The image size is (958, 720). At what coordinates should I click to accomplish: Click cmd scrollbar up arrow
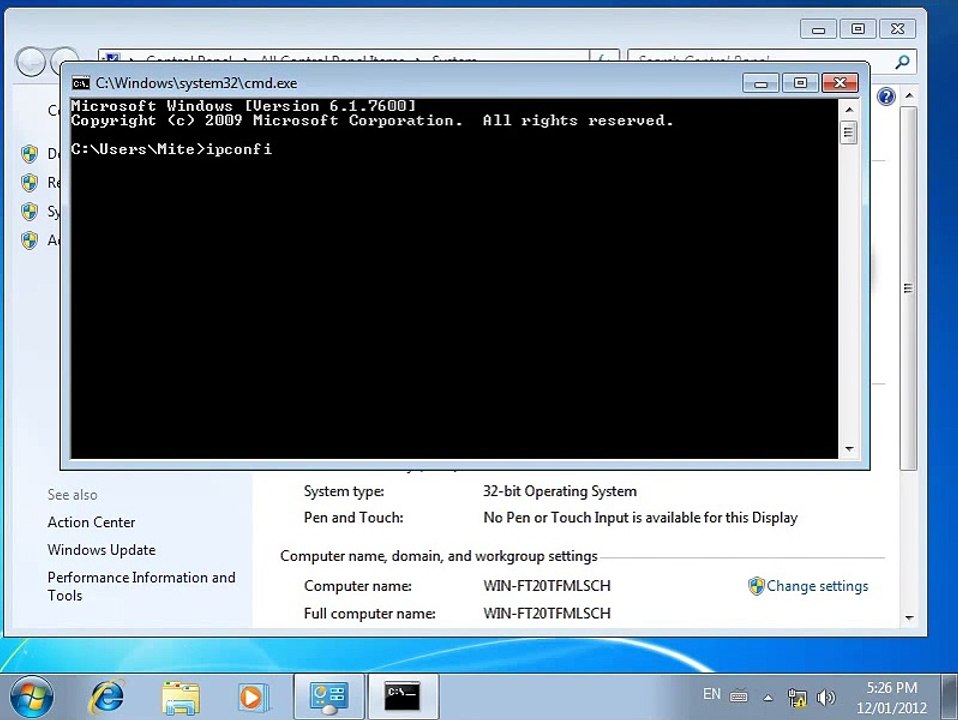pyautogui.click(x=849, y=109)
